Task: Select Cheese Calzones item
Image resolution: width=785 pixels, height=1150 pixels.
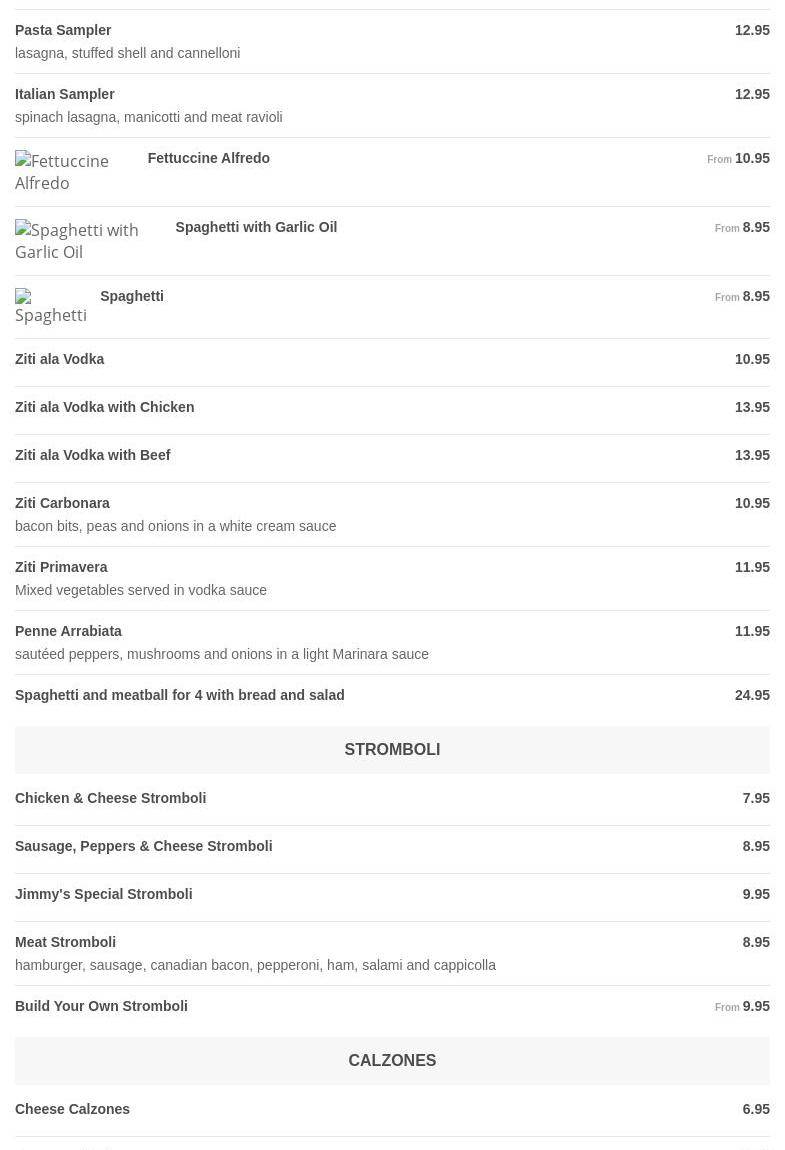Action: point(72,1109)
